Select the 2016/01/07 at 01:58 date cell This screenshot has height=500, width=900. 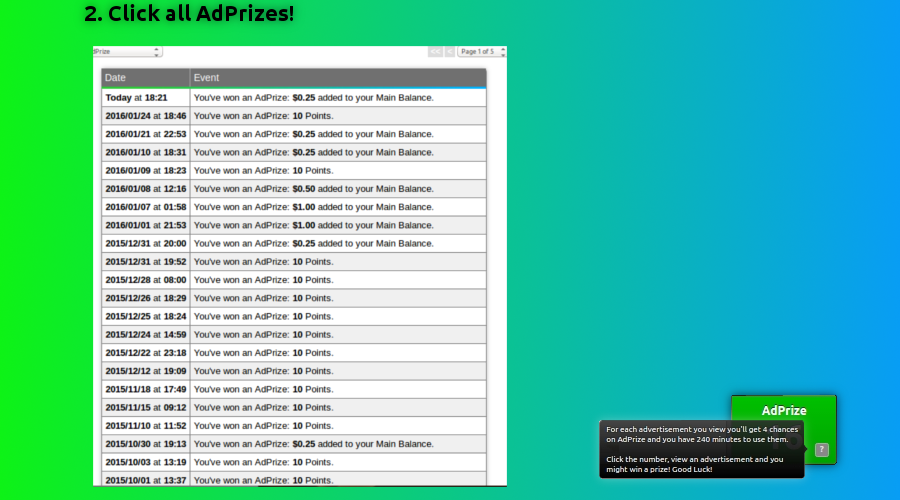click(x=146, y=207)
